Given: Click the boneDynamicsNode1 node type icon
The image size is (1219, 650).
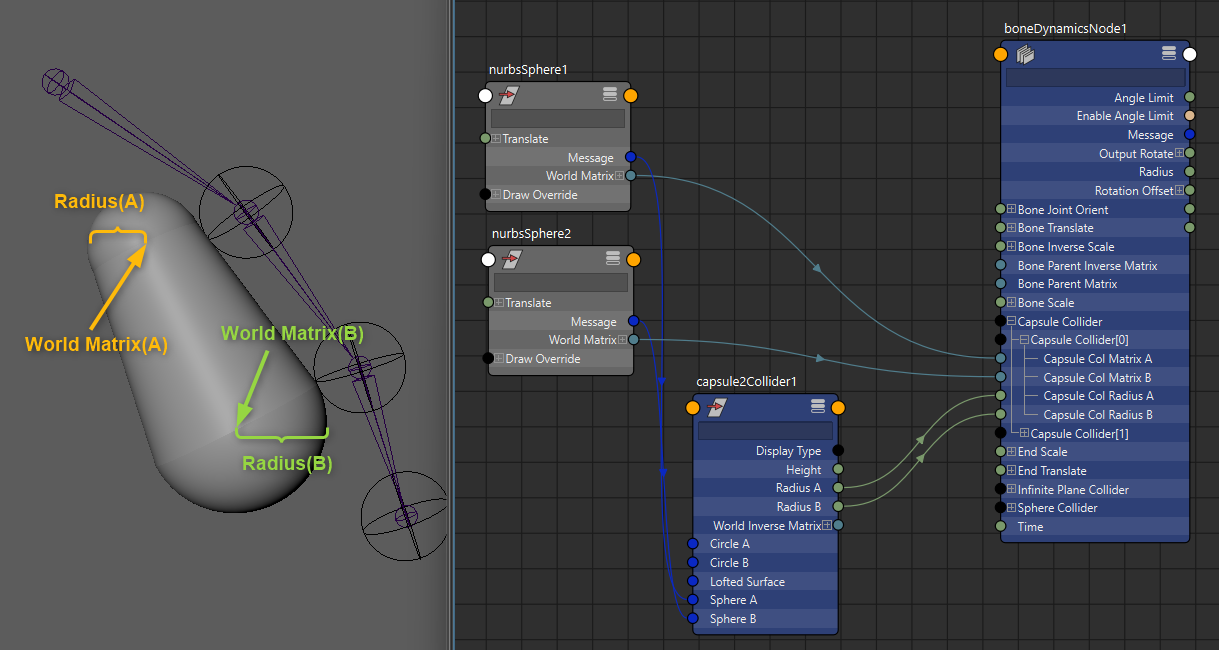Looking at the screenshot, I should coord(1025,54).
